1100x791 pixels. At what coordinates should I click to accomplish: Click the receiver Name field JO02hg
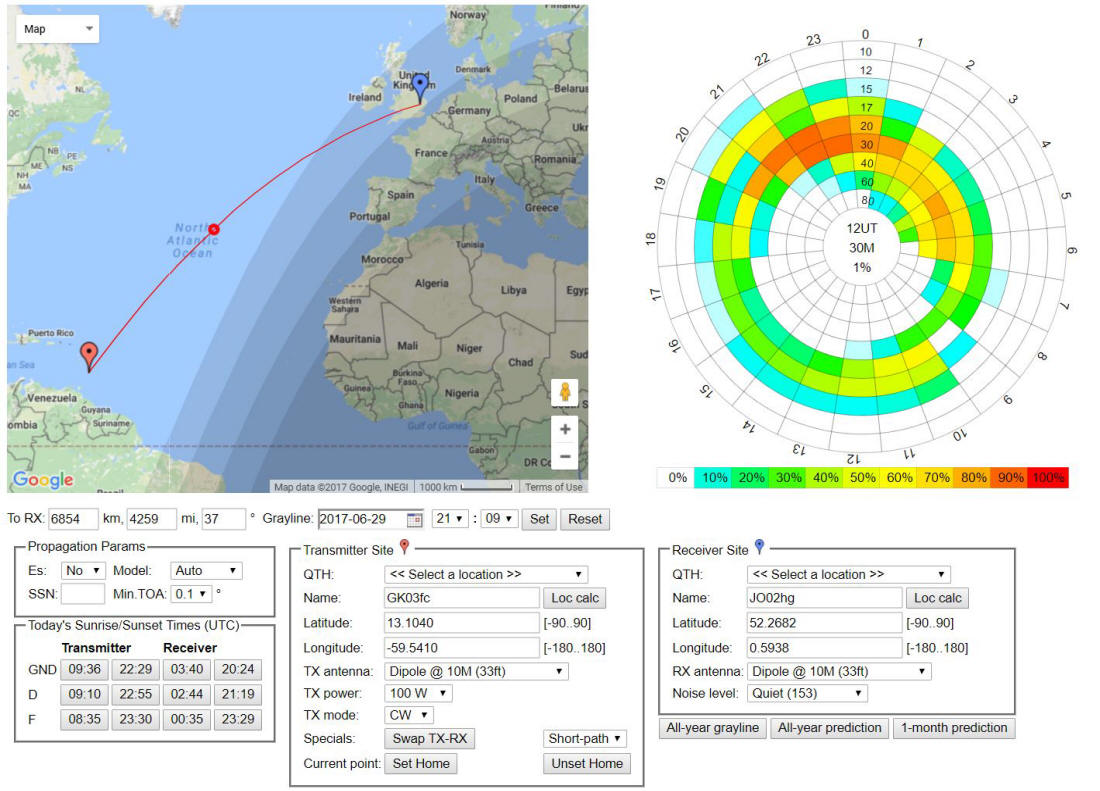(x=824, y=598)
